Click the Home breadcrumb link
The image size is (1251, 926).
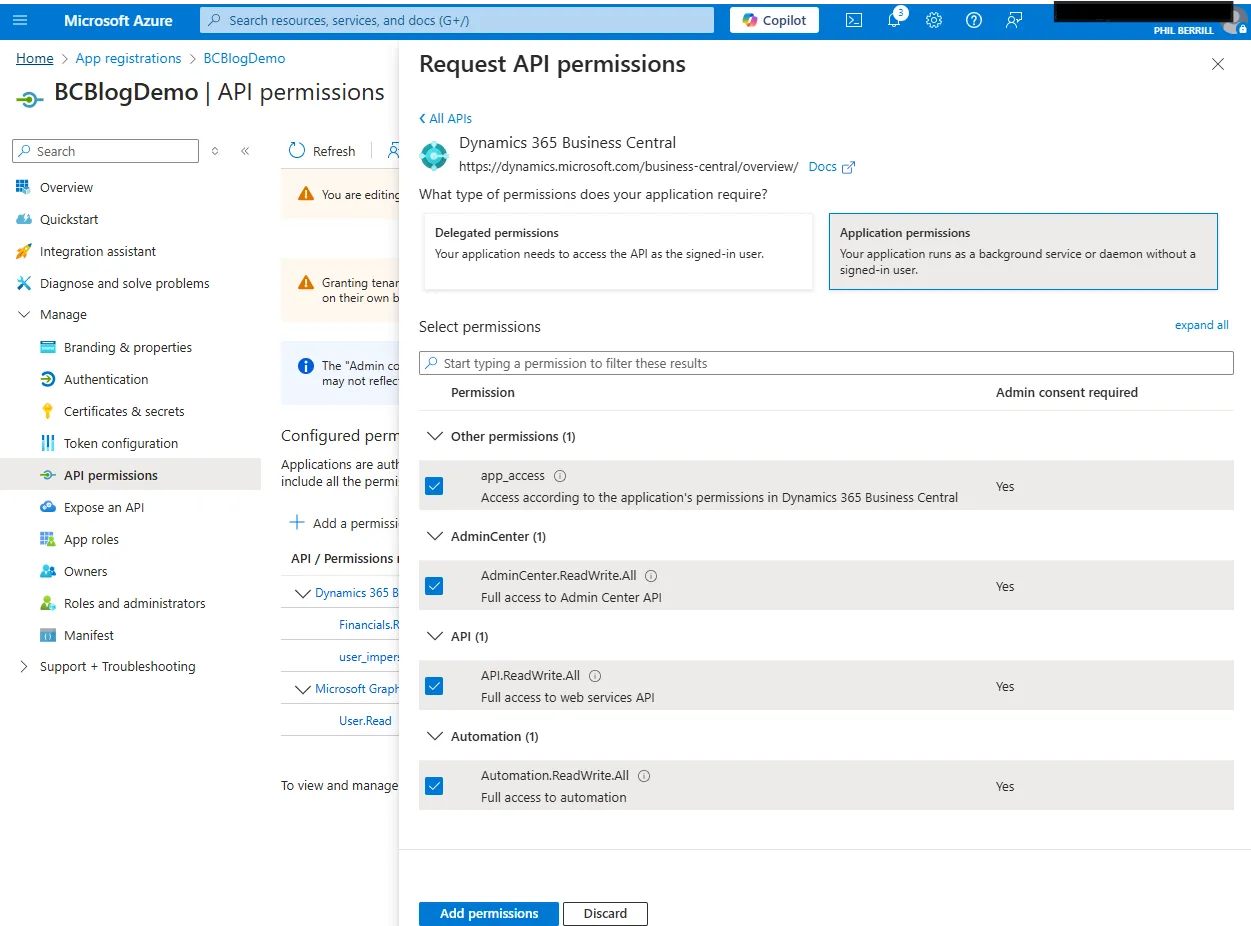[35, 58]
